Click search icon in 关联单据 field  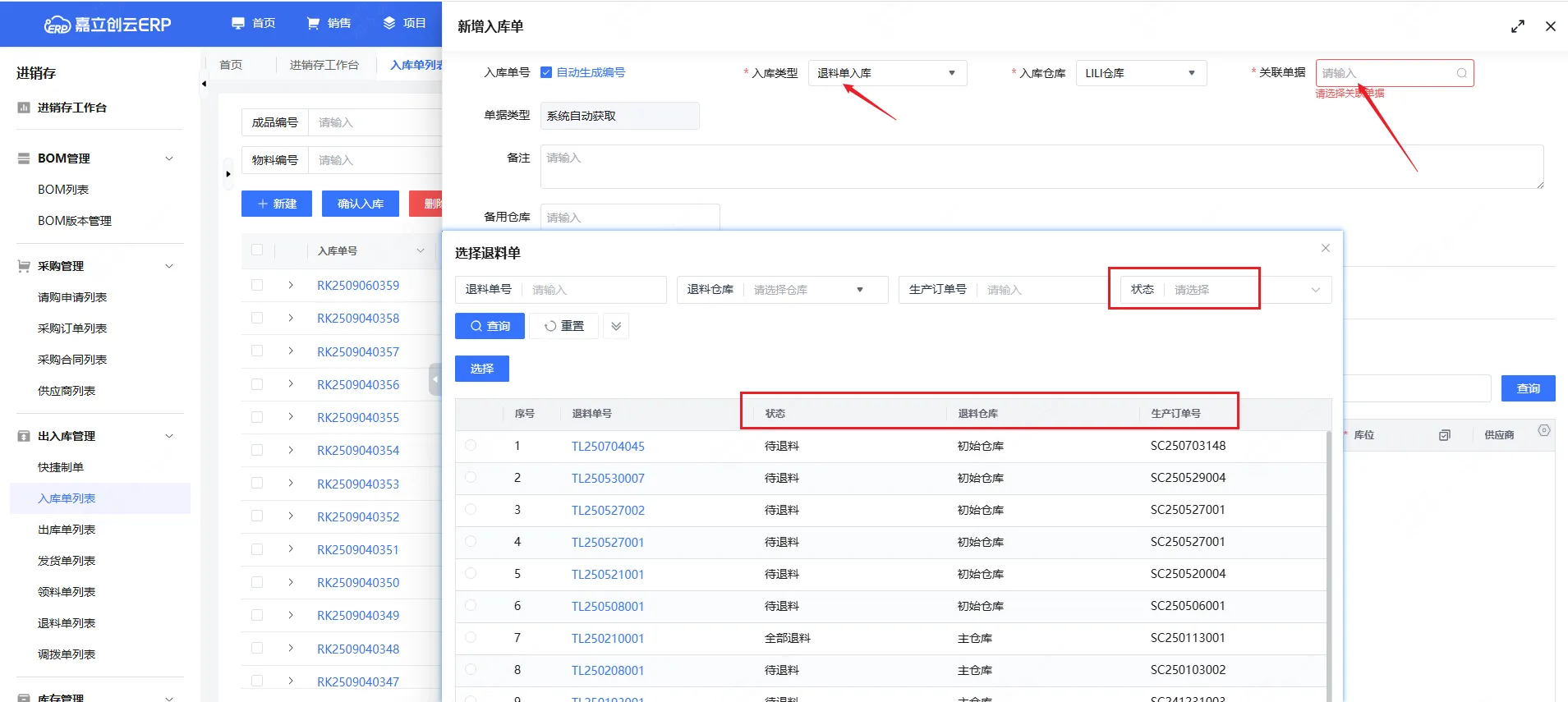pyautogui.click(x=1461, y=73)
